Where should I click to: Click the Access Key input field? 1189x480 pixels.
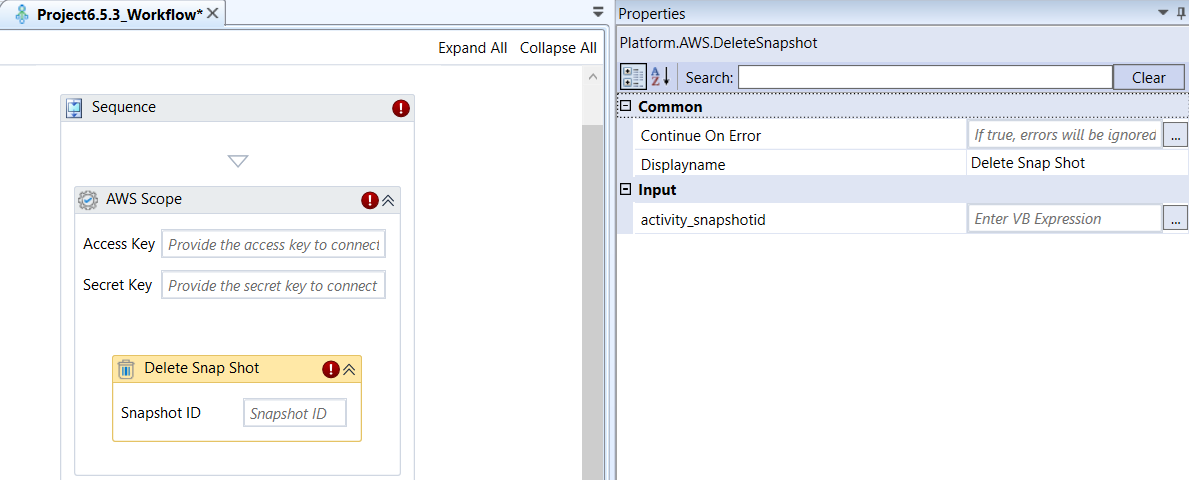pyautogui.click(x=274, y=245)
